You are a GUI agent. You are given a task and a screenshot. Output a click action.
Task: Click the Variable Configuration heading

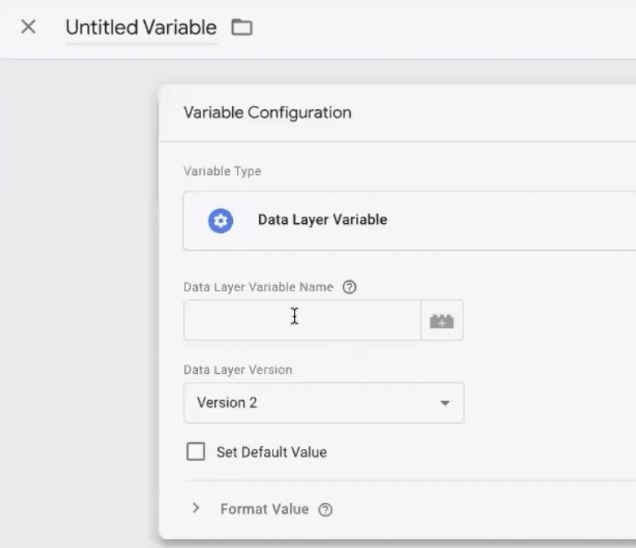point(267,113)
